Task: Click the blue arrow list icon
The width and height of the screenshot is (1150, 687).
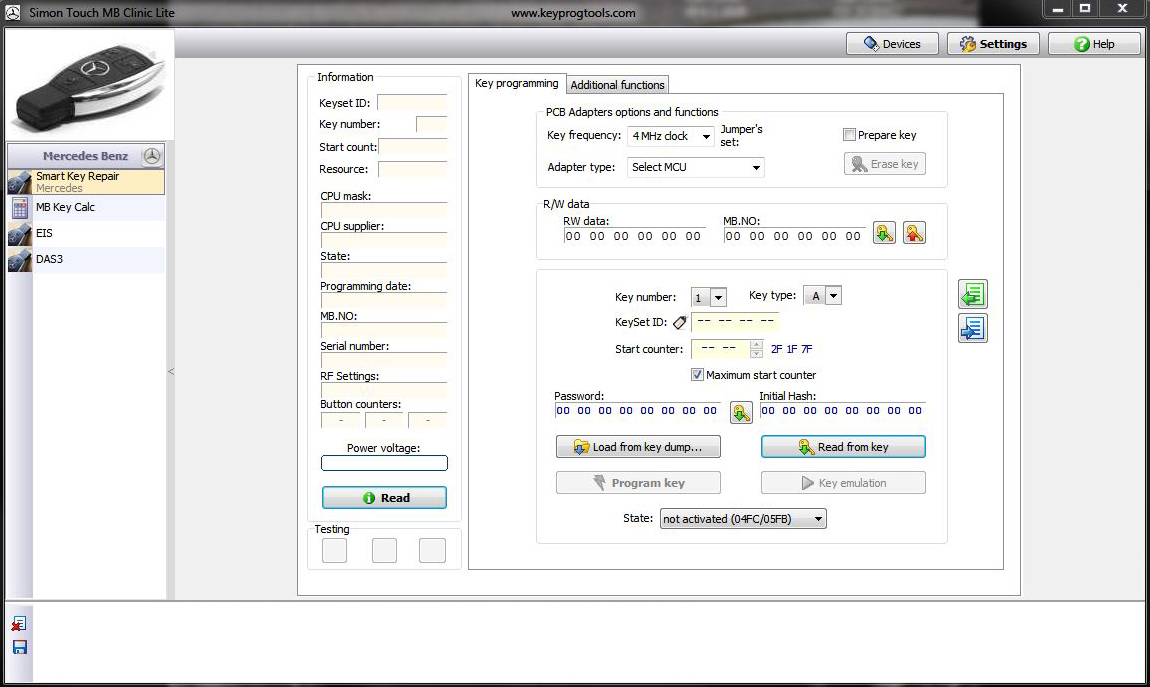Action: (x=973, y=328)
